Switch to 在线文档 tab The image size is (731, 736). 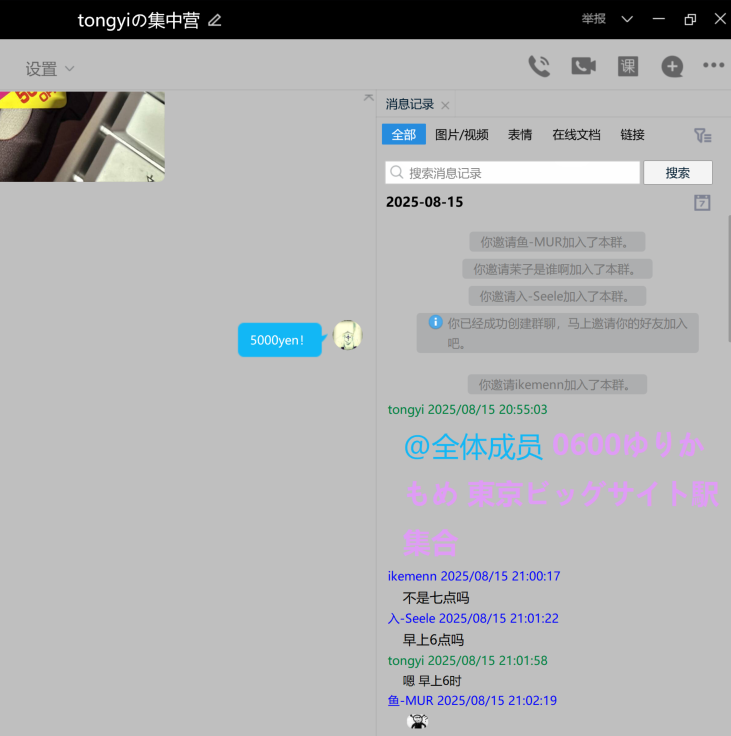tap(576, 135)
